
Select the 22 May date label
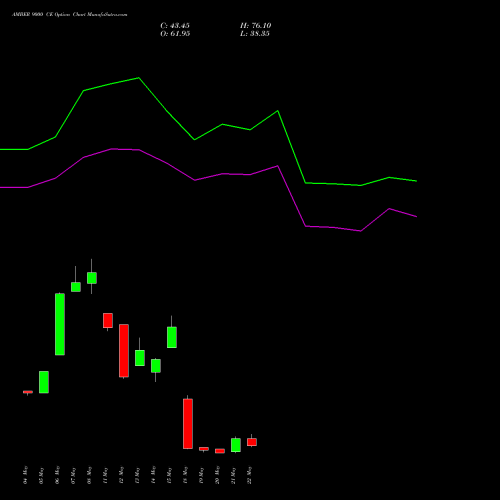click(x=250, y=475)
